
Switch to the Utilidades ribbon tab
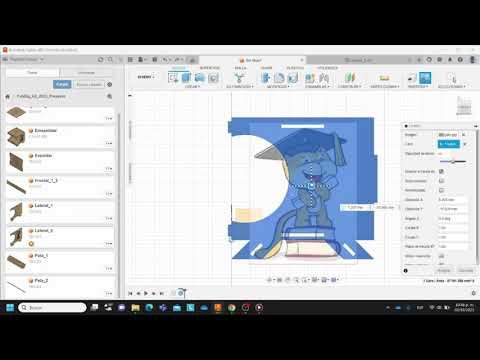tap(327, 68)
